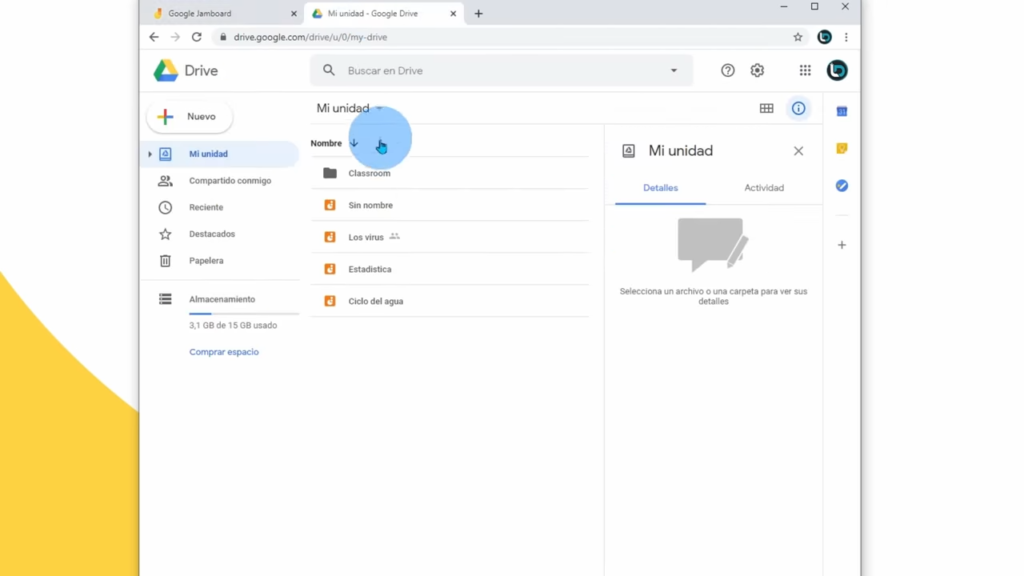
Task: Close the Google Jamboard tab
Action: pyautogui.click(x=294, y=13)
